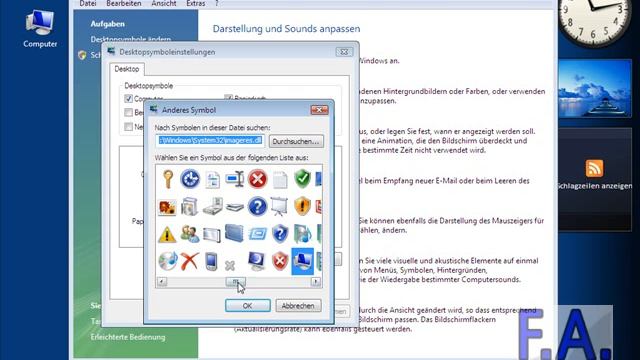Select the highlighted computer monitor icon
This screenshot has width=640, height=360.
302,261
